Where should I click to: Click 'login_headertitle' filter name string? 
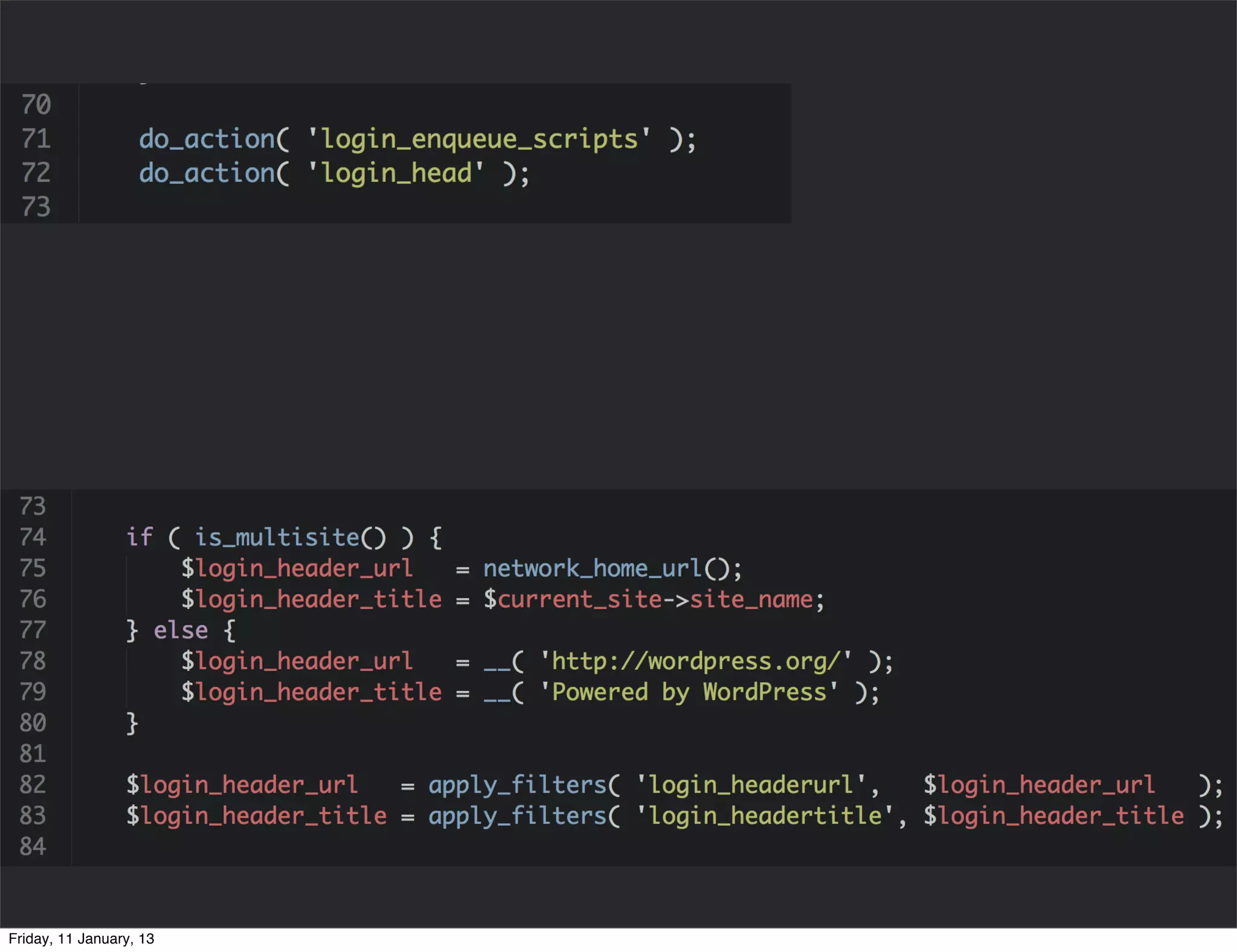(765, 816)
